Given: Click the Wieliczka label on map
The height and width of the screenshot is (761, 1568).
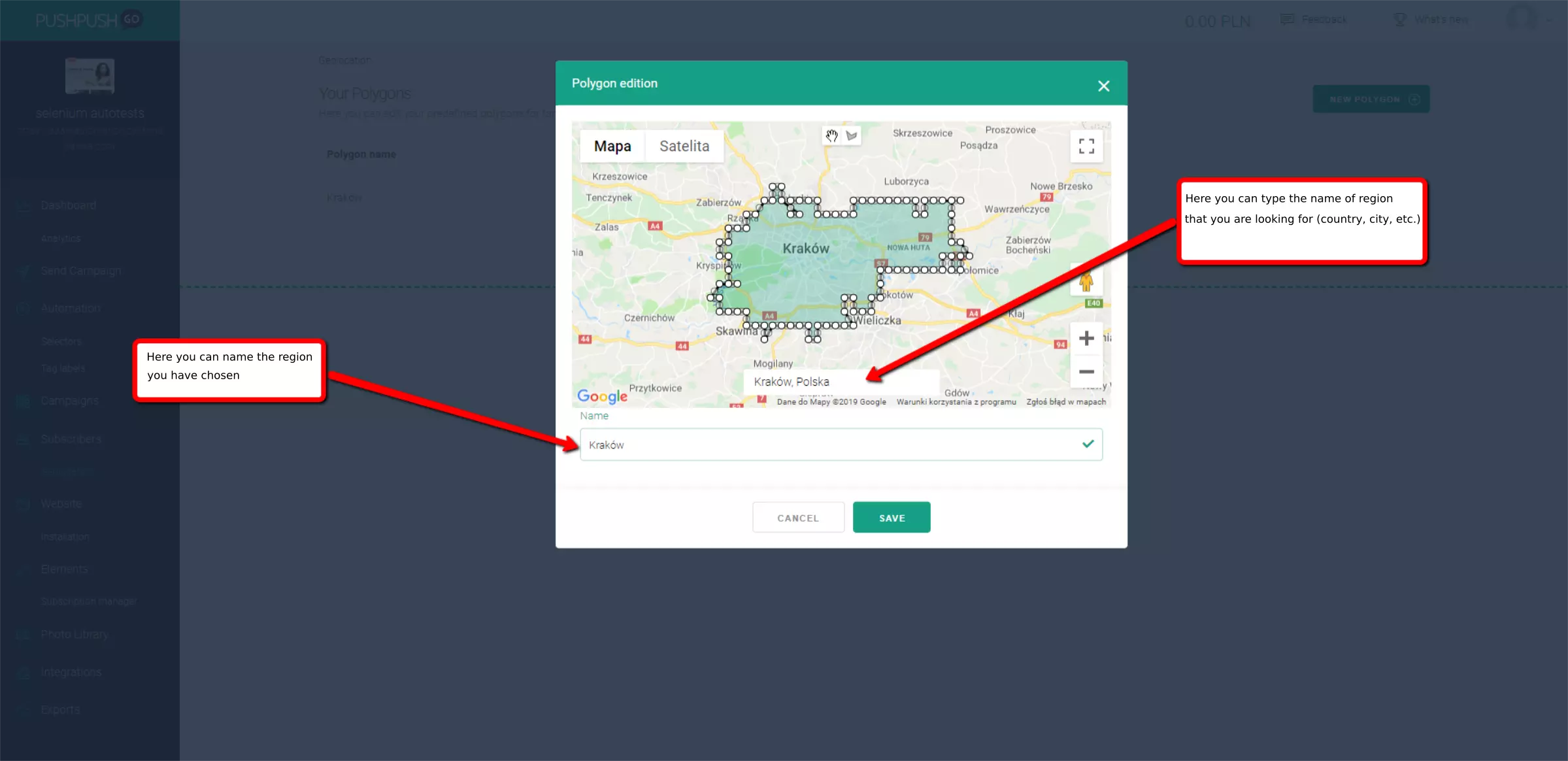Looking at the screenshot, I should tap(878, 320).
